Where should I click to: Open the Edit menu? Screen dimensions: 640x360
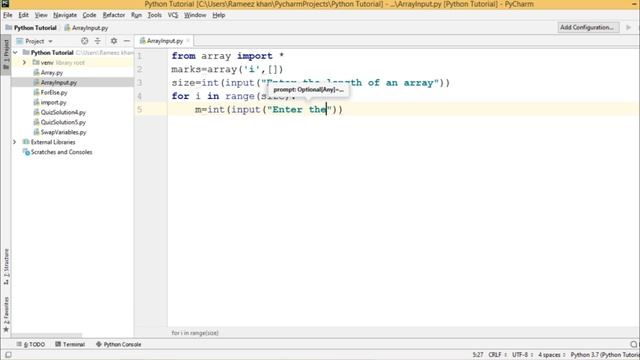[x=23, y=15]
